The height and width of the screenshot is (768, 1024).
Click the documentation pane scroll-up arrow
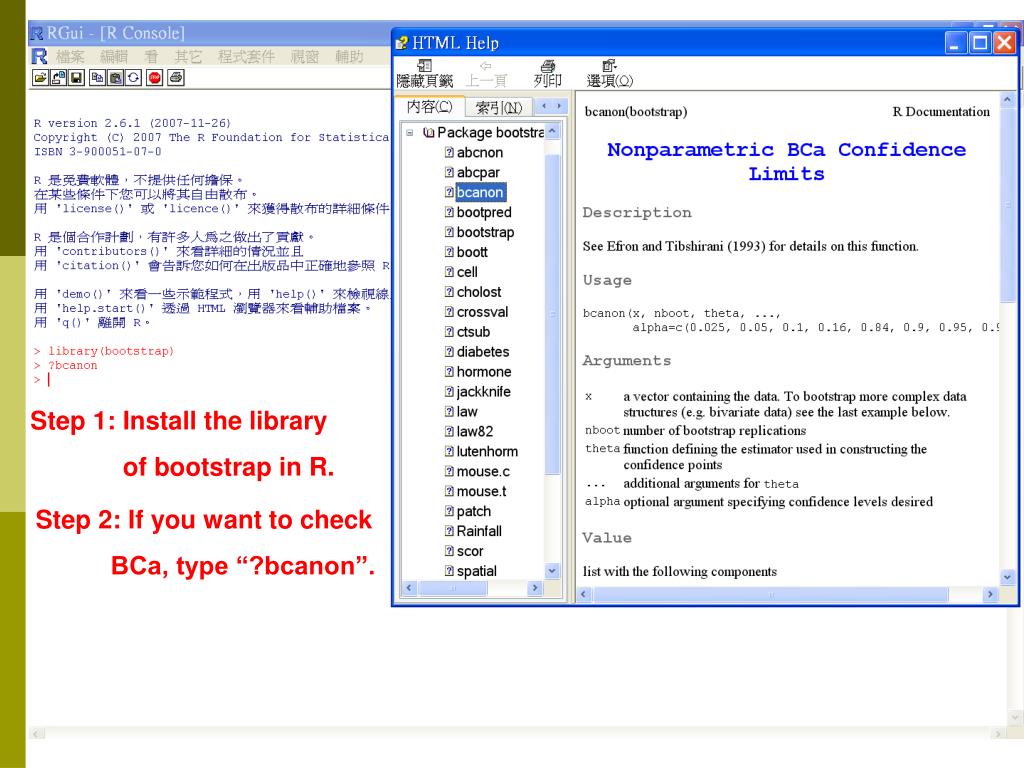[x=1007, y=100]
